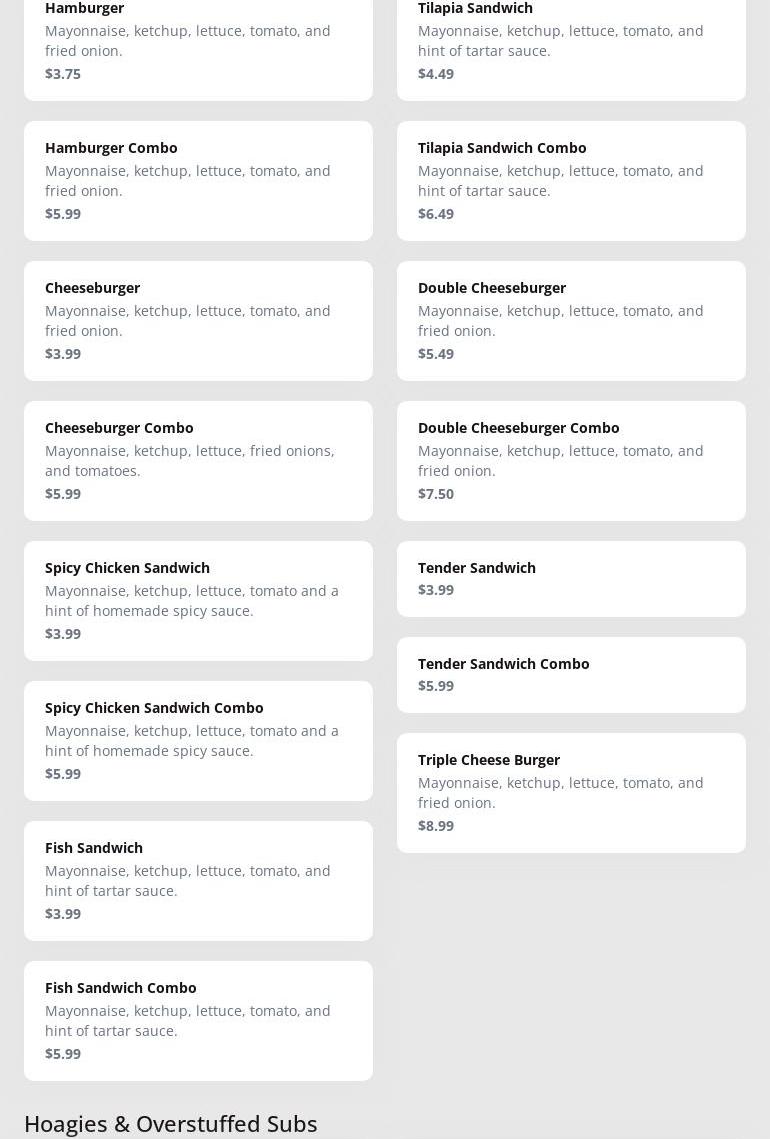Click the $3.75 Hamburger price
Viewport: 770px width, 1139px height.
tap(63, 74)
